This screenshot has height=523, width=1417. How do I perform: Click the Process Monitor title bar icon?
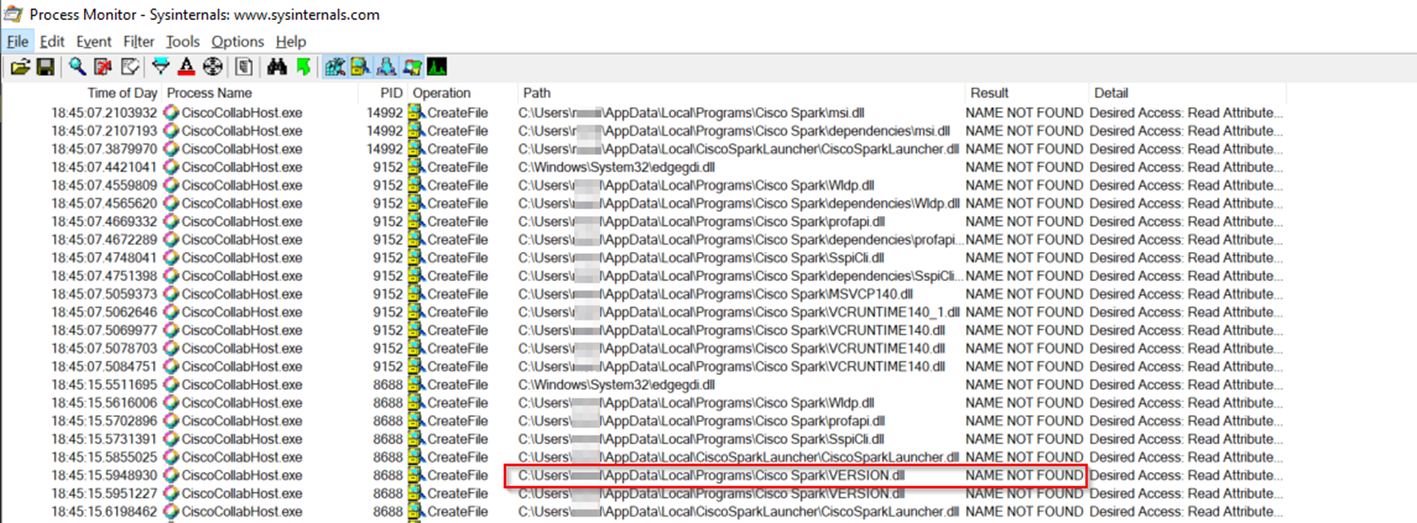point(12,14)
